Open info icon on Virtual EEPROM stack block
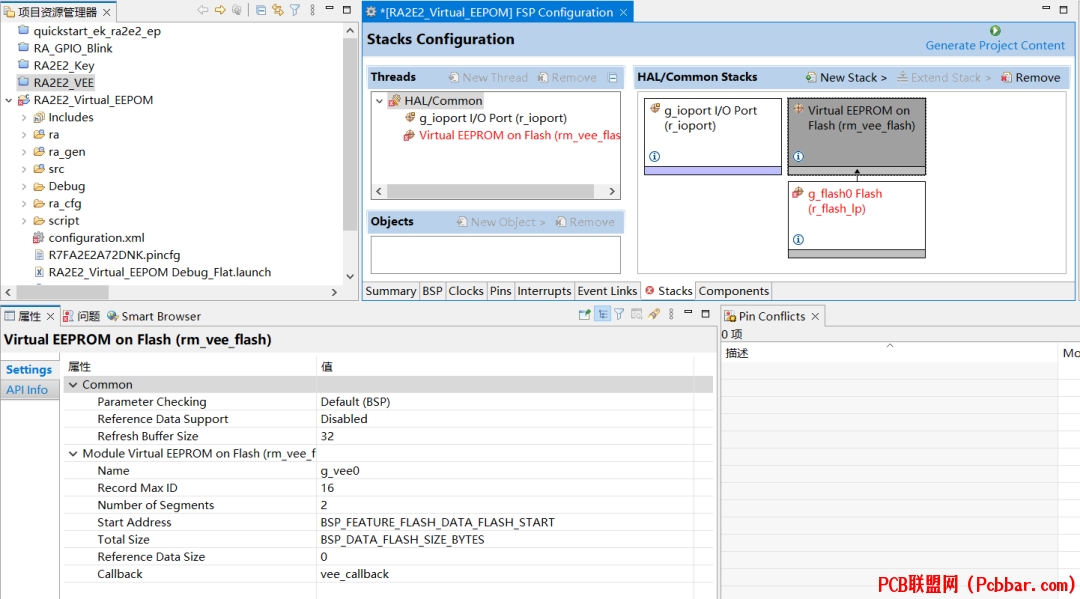Viewport: 1080px width, 599px height. coord(798,156)
